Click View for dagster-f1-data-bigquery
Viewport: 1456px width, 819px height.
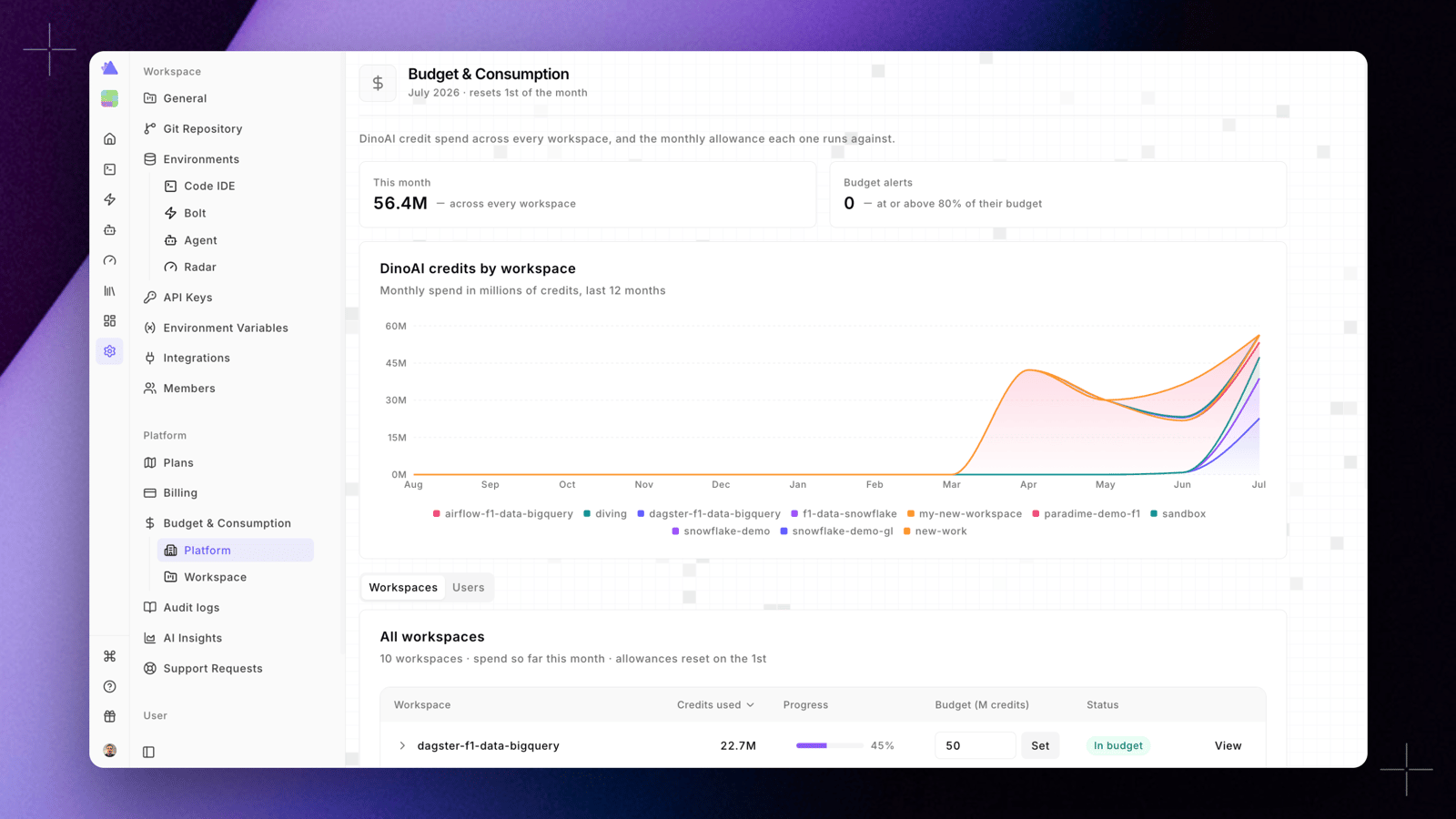pyautogui.click(x=1228, y=745)
